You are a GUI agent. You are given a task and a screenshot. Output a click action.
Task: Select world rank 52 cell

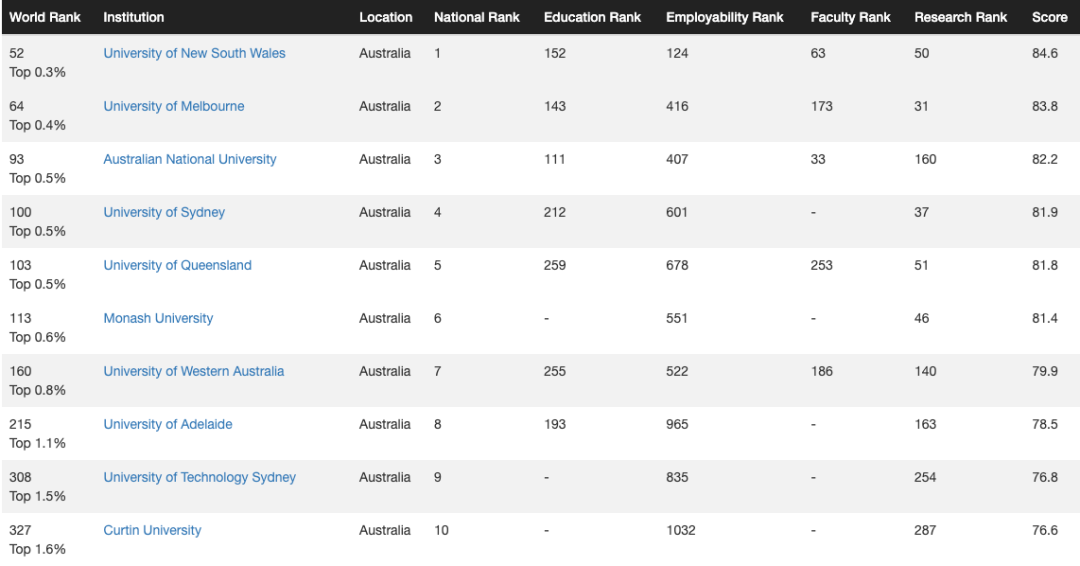(x=17, y=53)
